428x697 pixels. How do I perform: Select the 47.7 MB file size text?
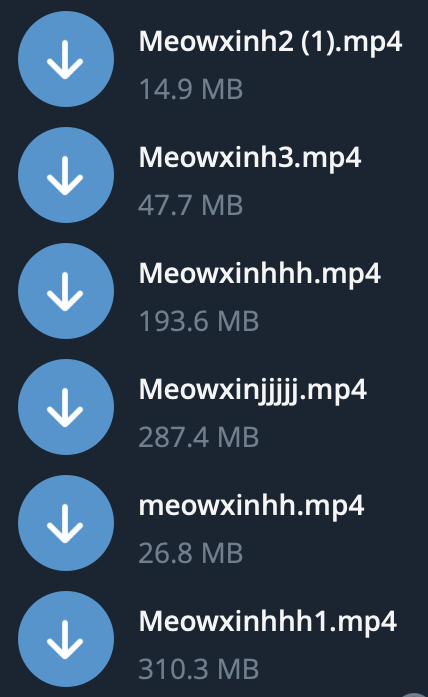pos(191,205)
